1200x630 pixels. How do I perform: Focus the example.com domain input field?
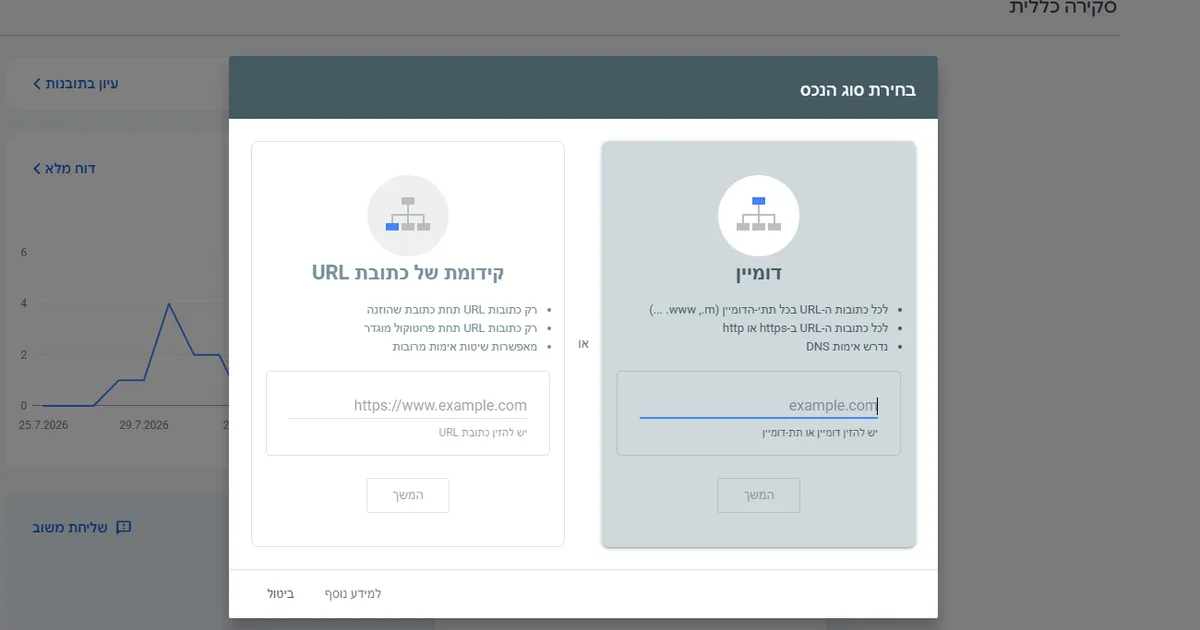click(758, 405)
